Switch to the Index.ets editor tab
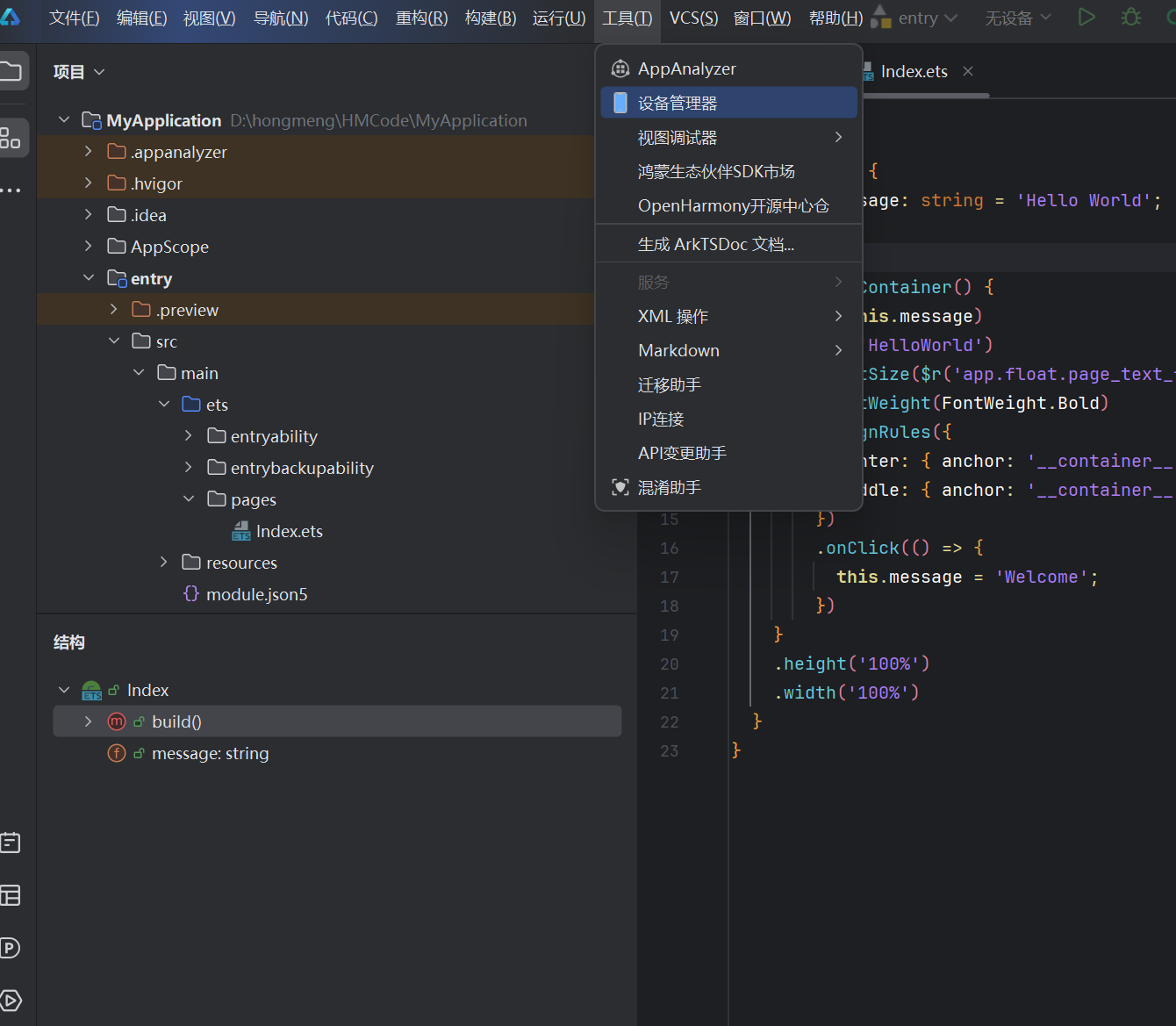The height and width of the screenshot is (1026, 1176). pyautogui.click(x=914, y=71)
